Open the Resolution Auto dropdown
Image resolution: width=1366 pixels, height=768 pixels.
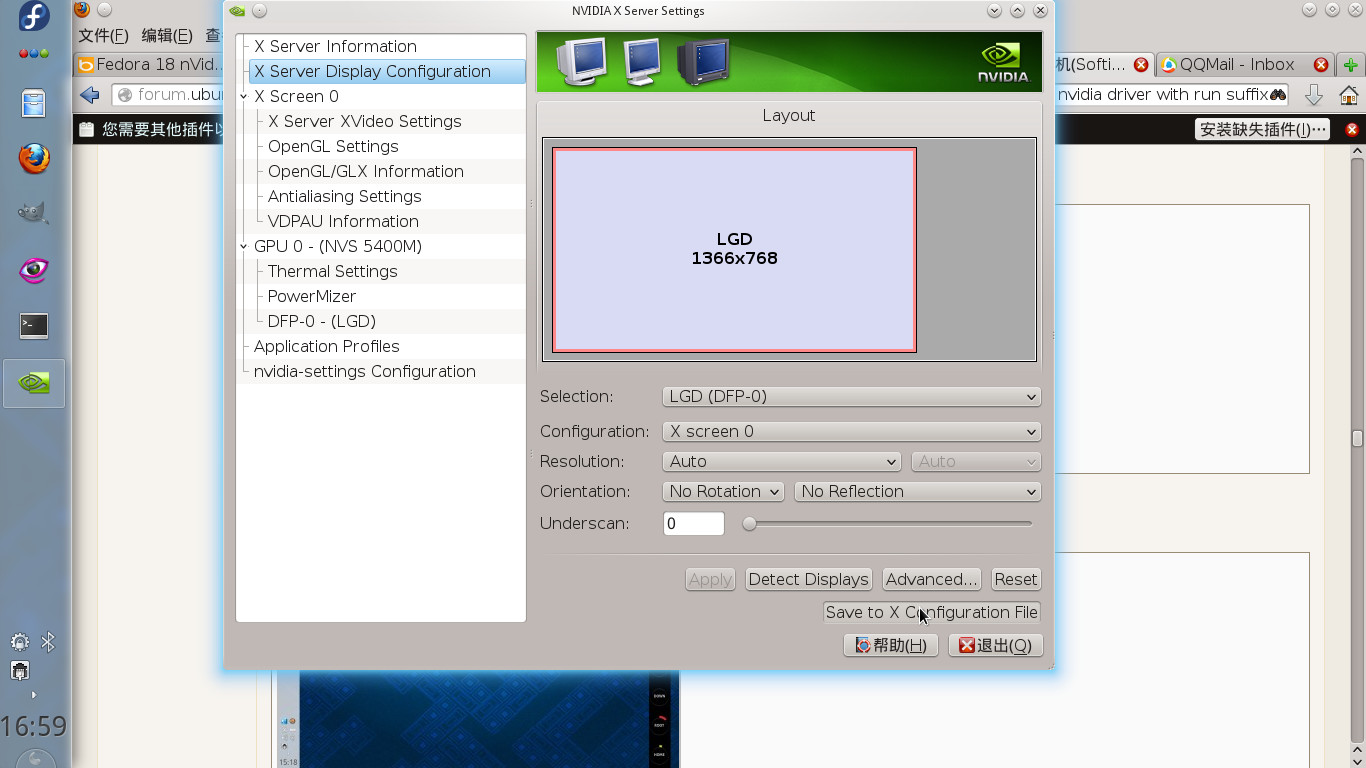[782, 462]
